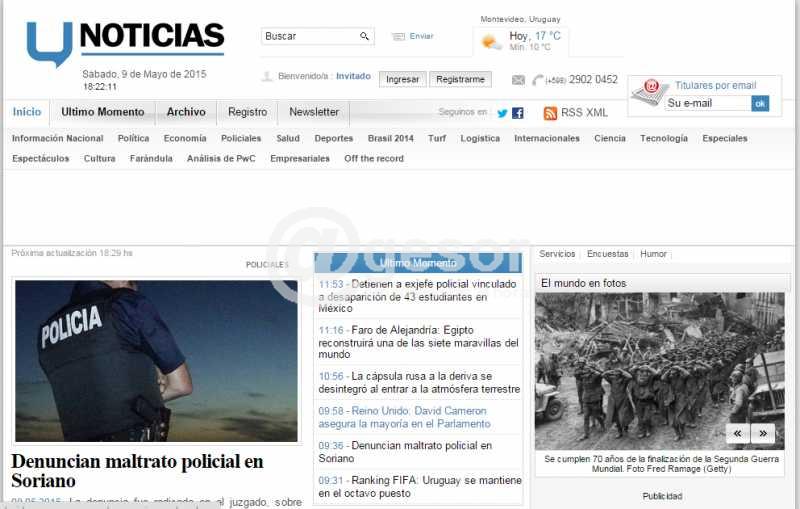Open the Twitter profile icon

point(502,113)
